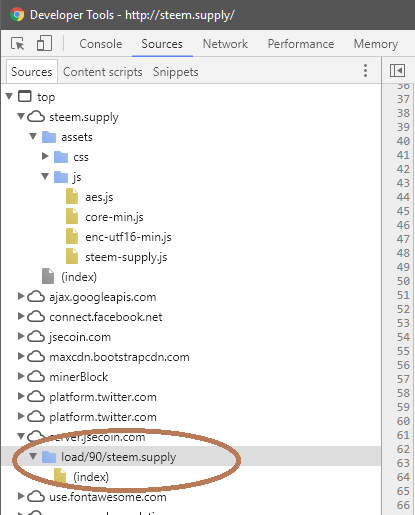Toggle the device toolbar icon

coord(44,43)
